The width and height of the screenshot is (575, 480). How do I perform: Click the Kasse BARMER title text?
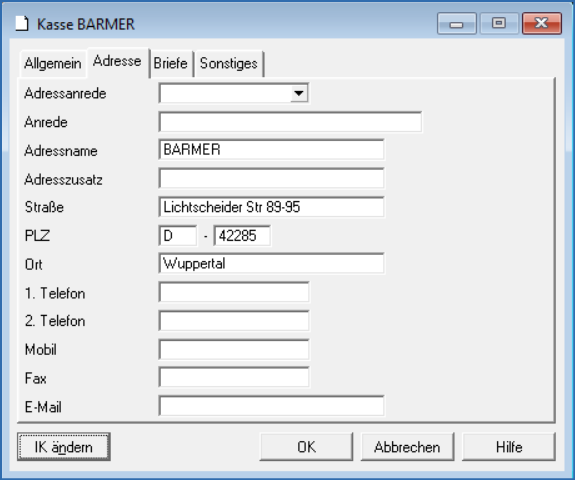click(86, 24)
